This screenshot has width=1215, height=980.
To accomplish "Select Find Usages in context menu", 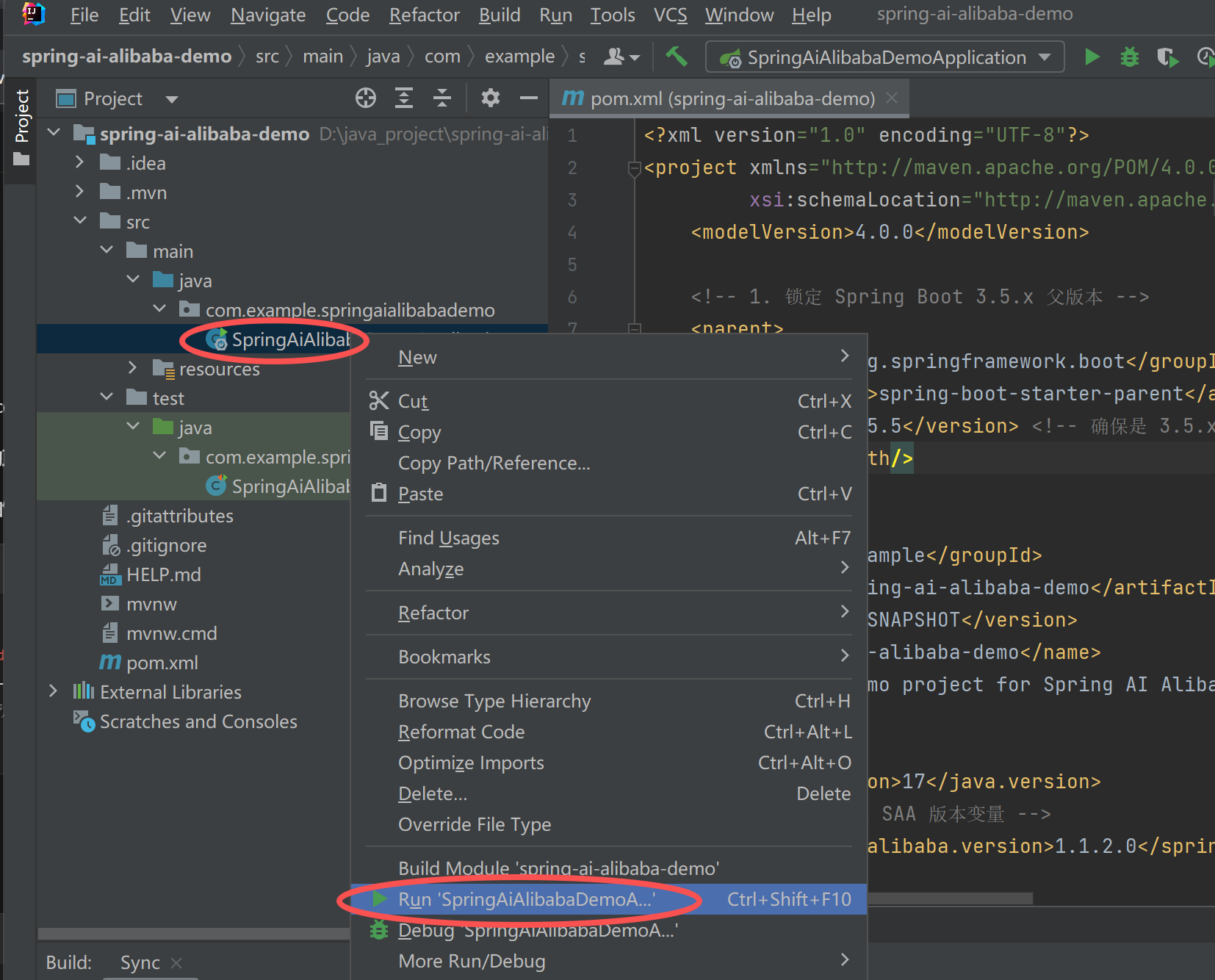I will click(609, 538).
